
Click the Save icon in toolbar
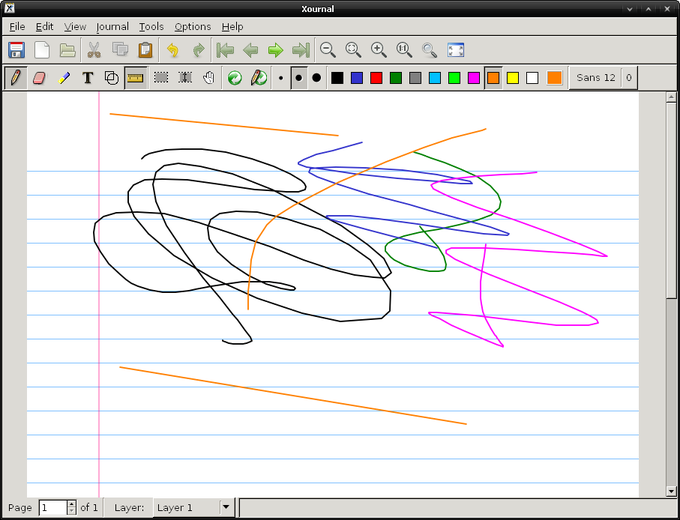(x=16, y=50)
